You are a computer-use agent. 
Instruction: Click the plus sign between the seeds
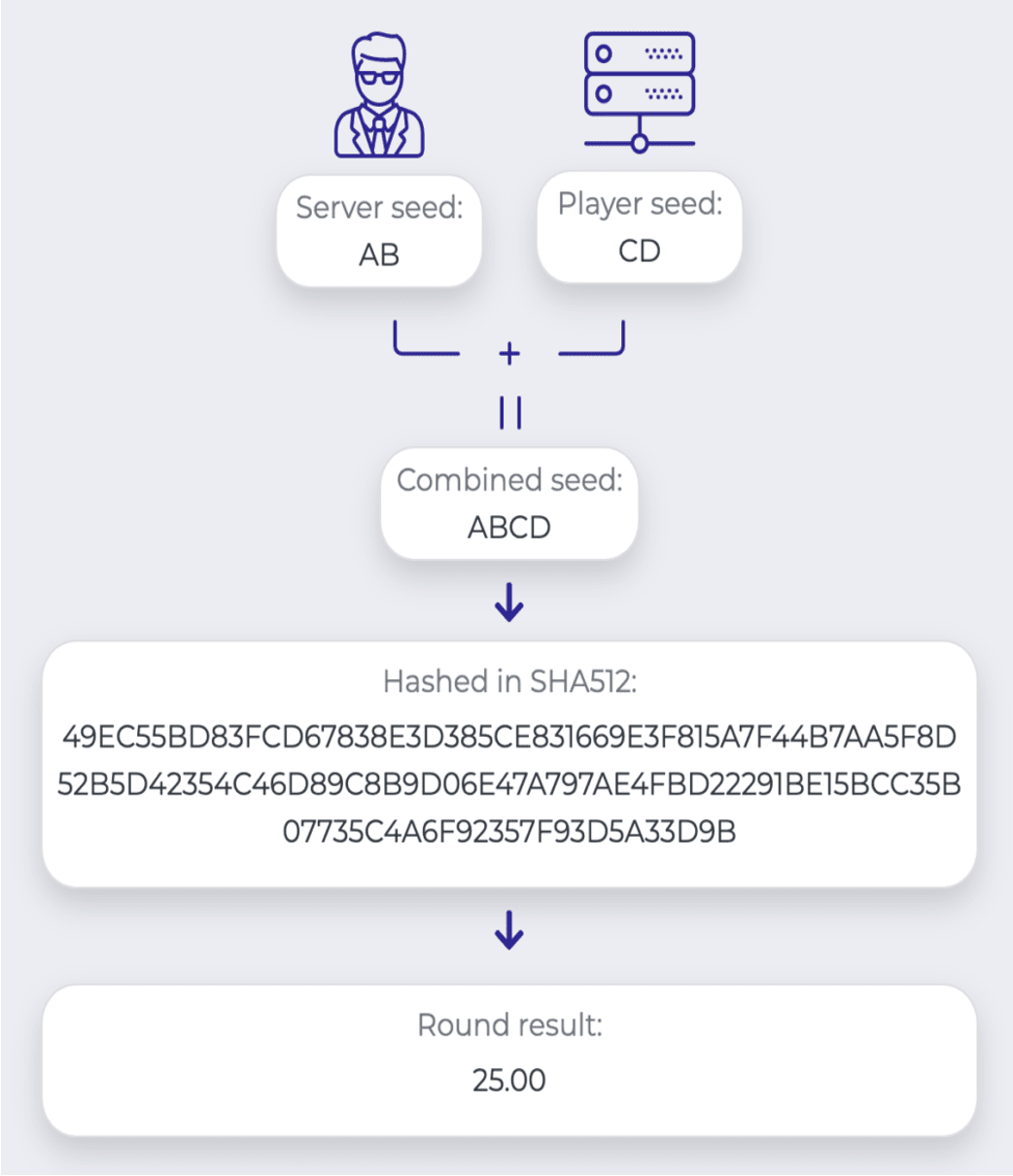click(x=509, y=354)
